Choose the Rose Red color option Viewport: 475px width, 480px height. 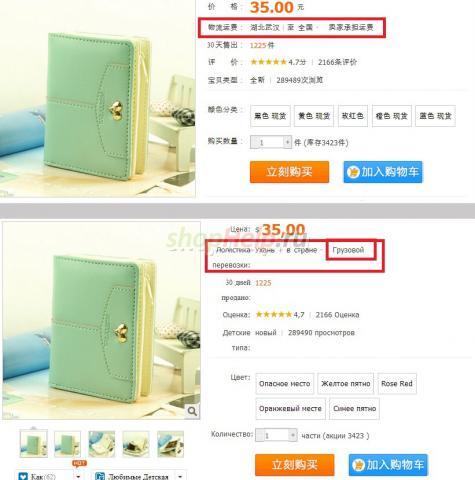pyautogui.click(x=397, y=384)
